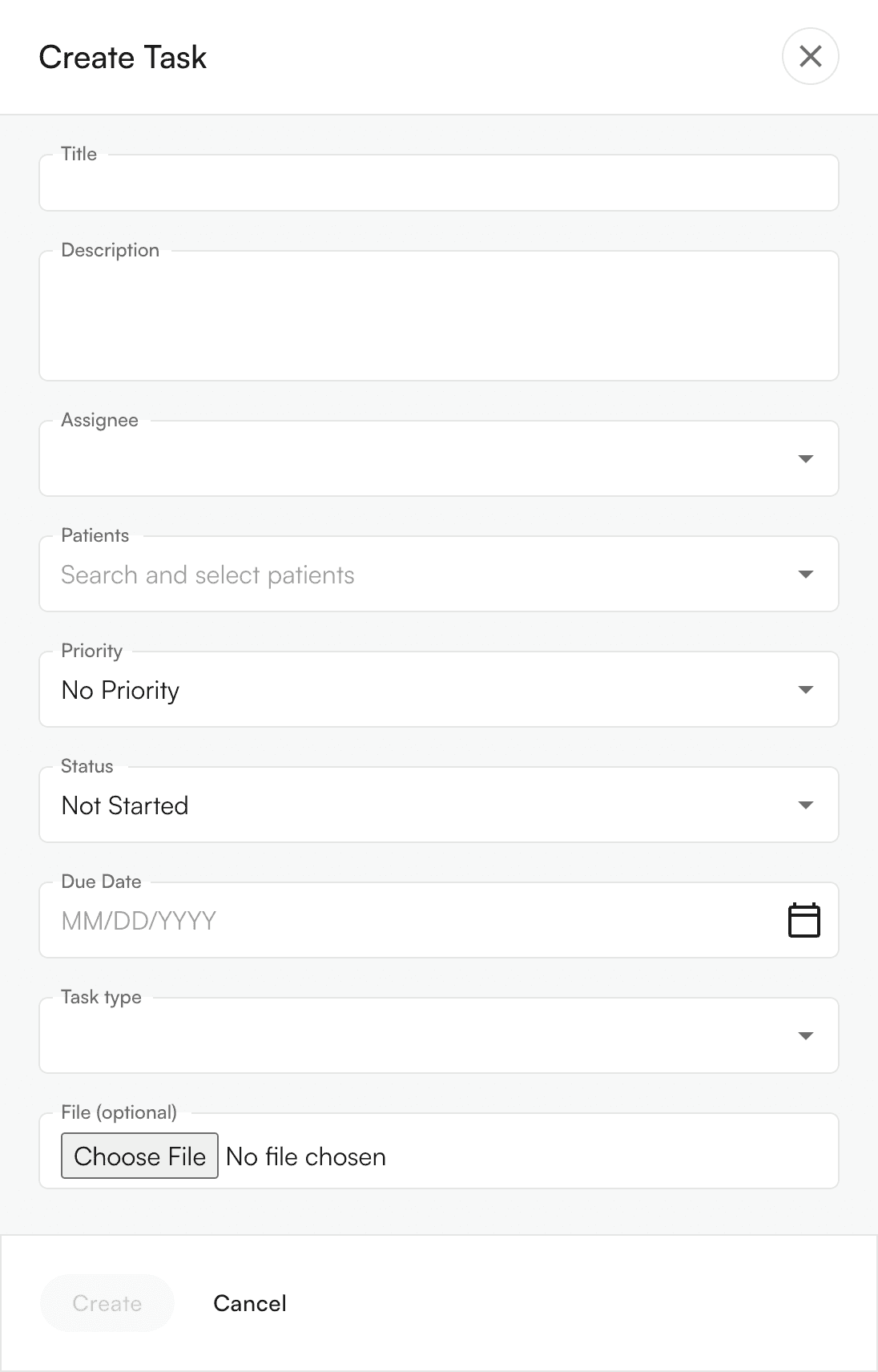Click the No file chosen text

306,1156
